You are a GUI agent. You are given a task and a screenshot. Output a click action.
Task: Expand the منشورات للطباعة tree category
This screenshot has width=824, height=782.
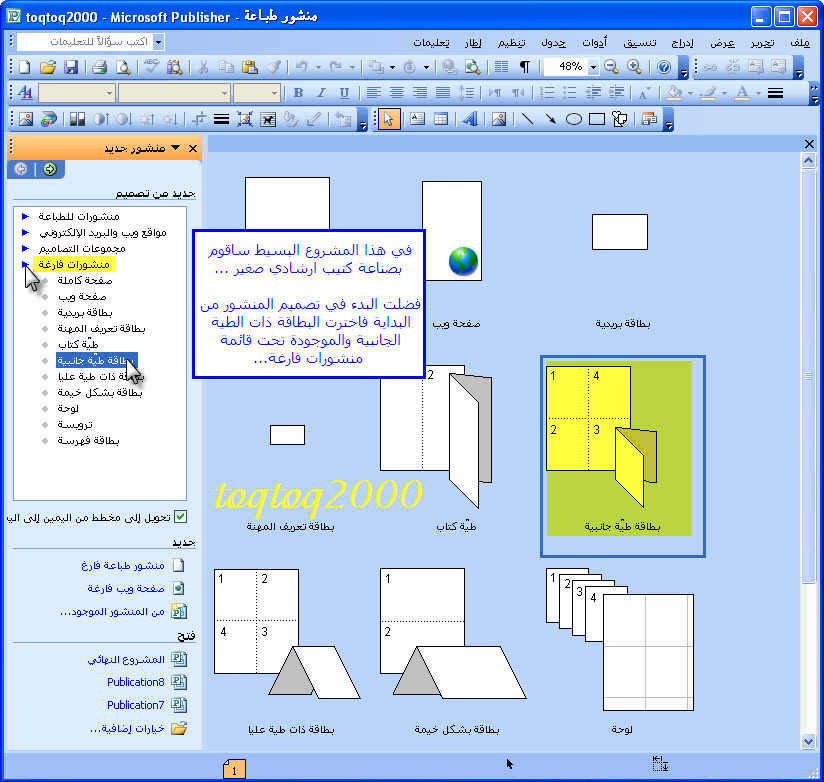pyautogui.click(x=26, y=216)
